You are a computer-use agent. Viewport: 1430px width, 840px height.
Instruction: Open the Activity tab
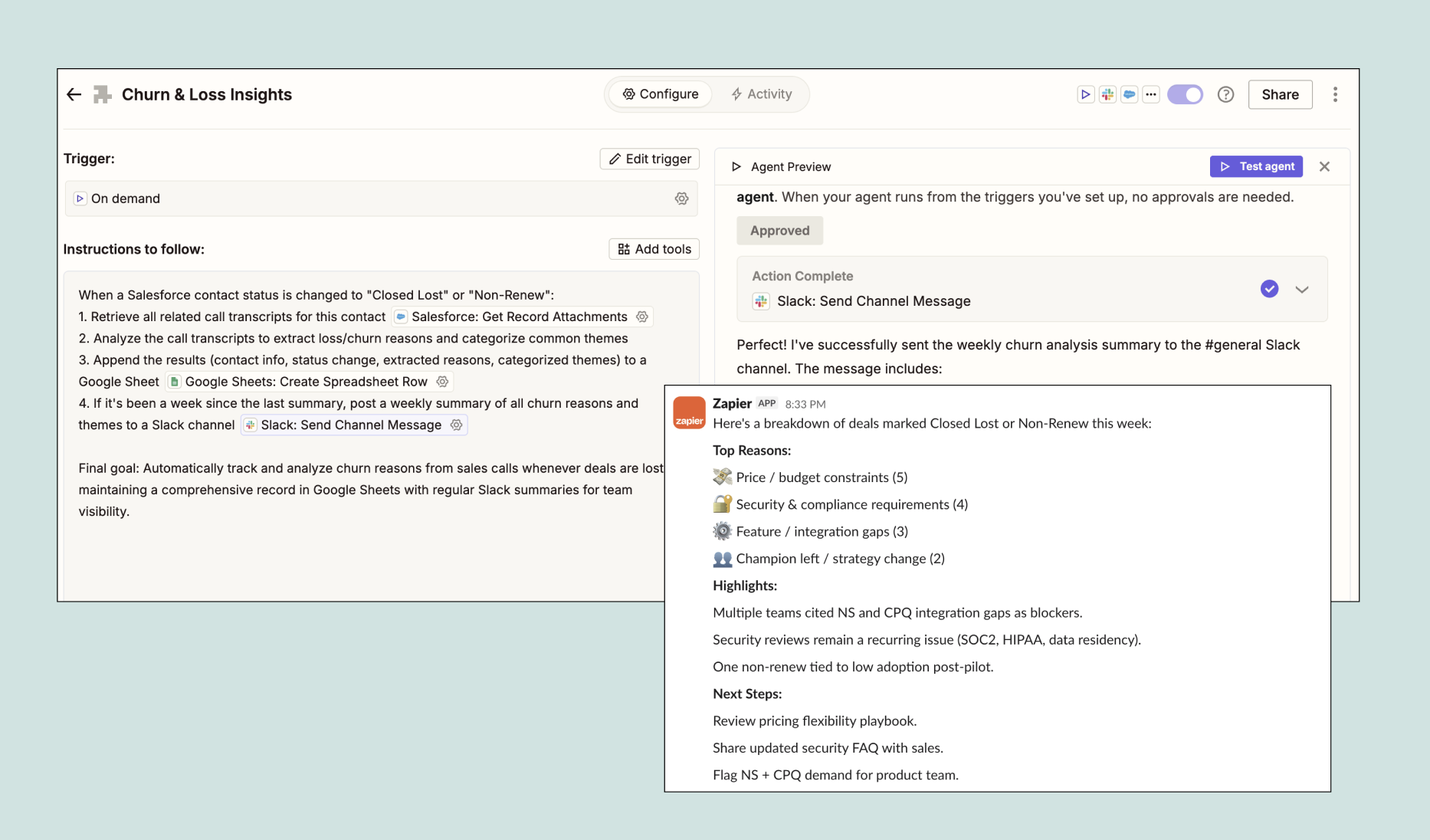[761, 94]
